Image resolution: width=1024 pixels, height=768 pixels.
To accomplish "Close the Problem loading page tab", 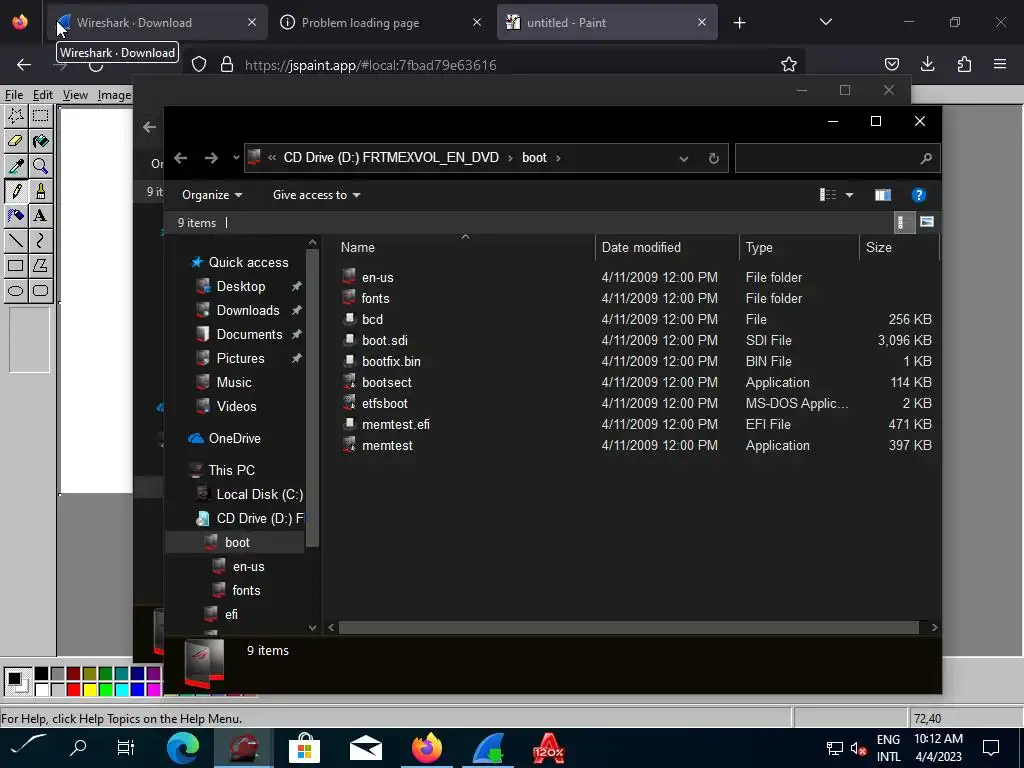I will (477, 22).
